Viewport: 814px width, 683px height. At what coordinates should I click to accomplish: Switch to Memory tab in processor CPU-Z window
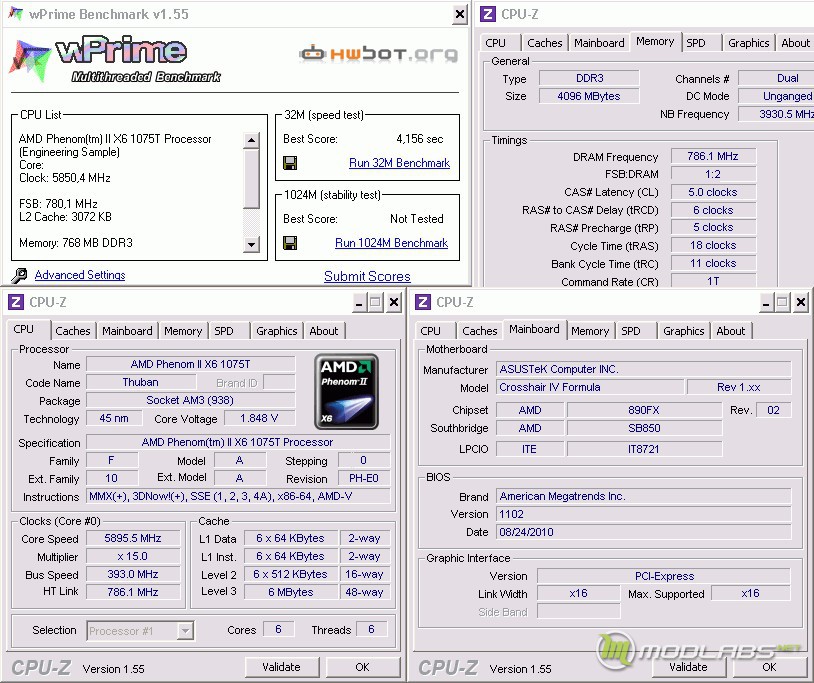183,331
